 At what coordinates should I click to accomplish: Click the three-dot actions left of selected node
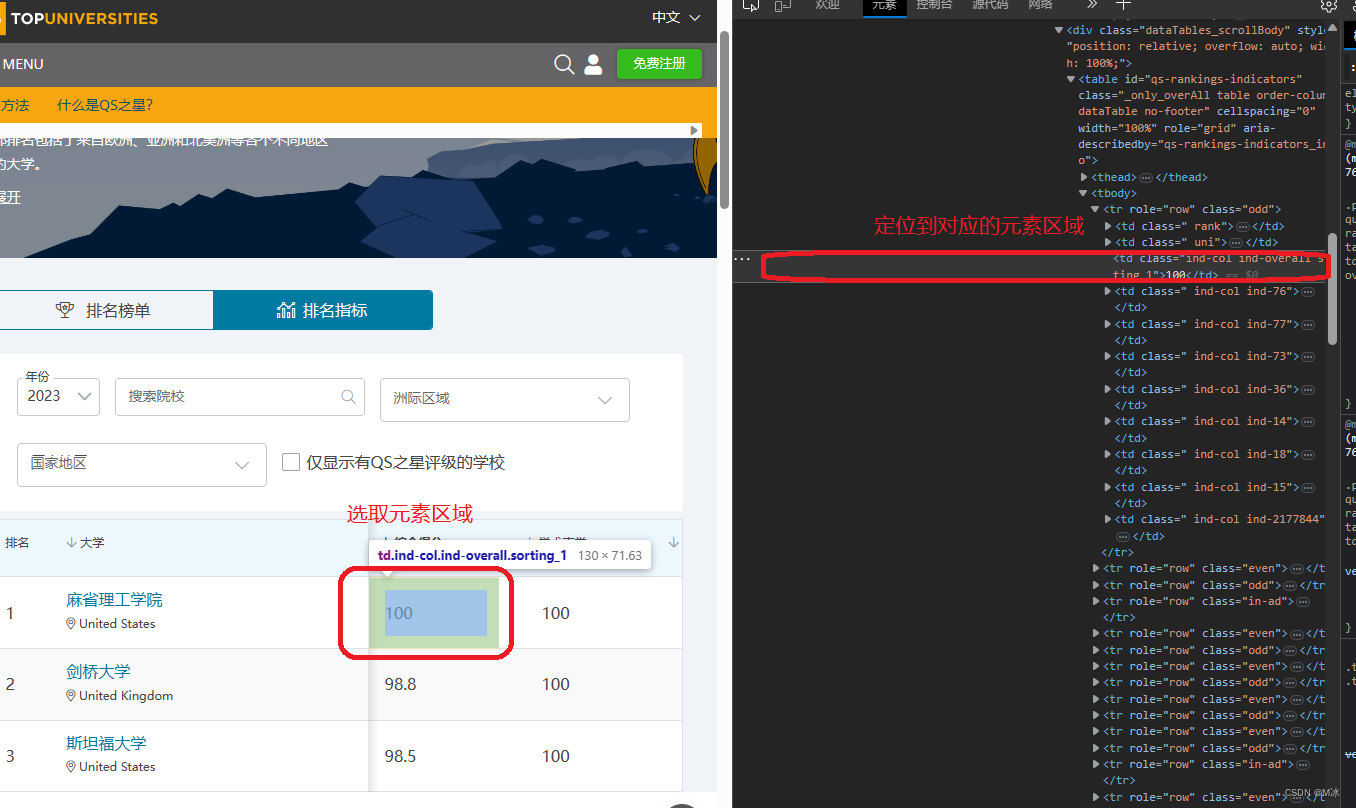[742, 258]
